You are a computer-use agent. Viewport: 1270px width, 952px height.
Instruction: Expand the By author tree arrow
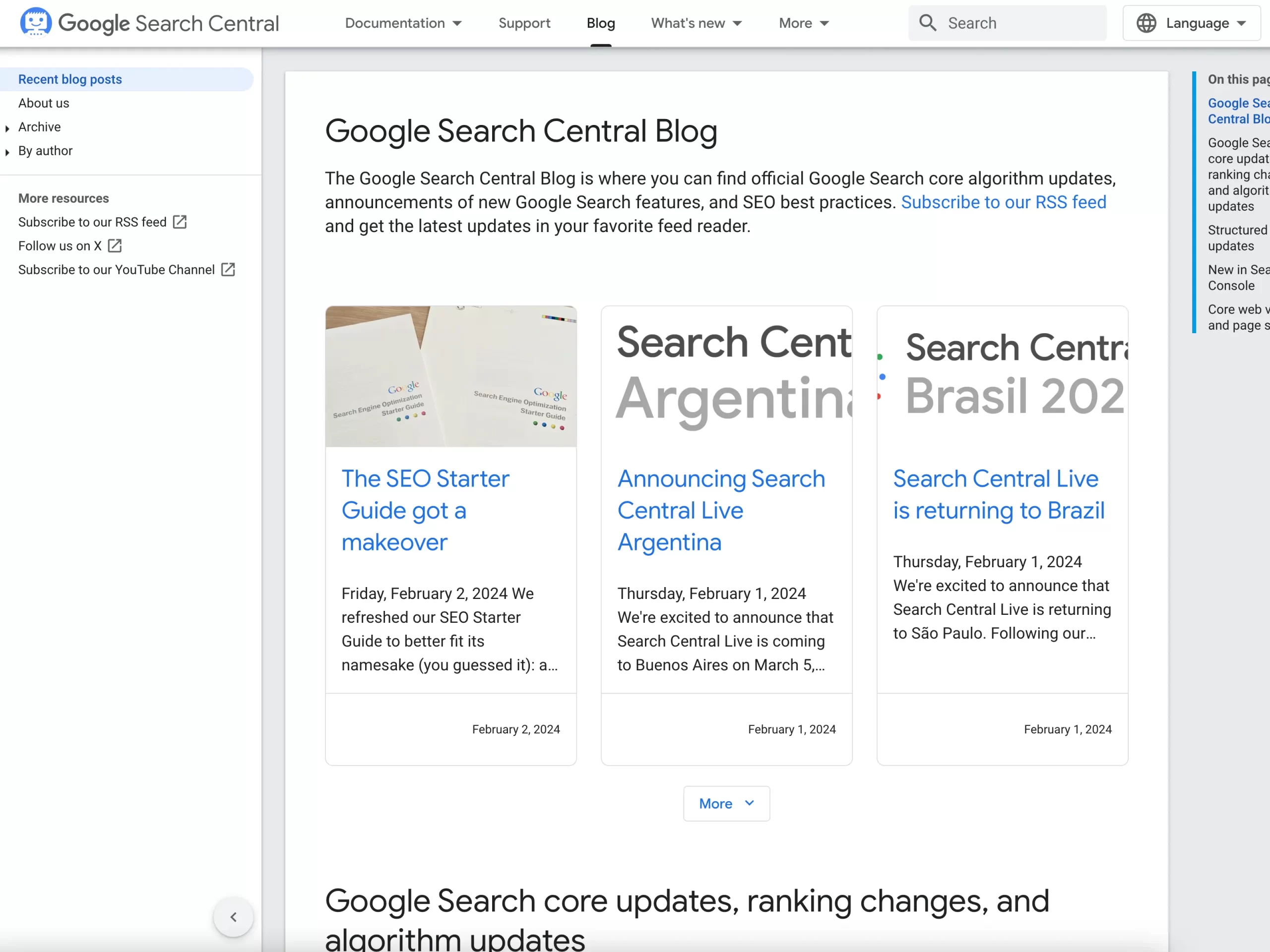tap(7, 152)
